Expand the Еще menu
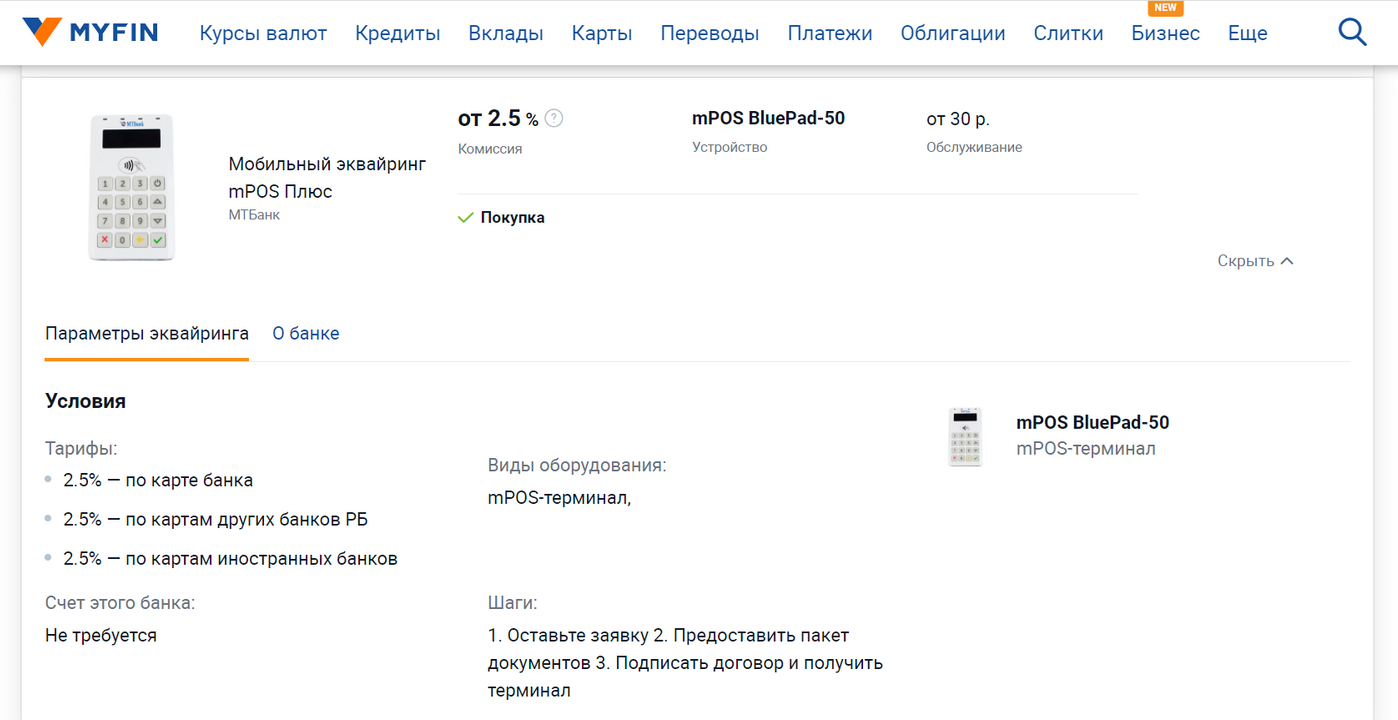1398x720 pixels. pos(1248,33)
